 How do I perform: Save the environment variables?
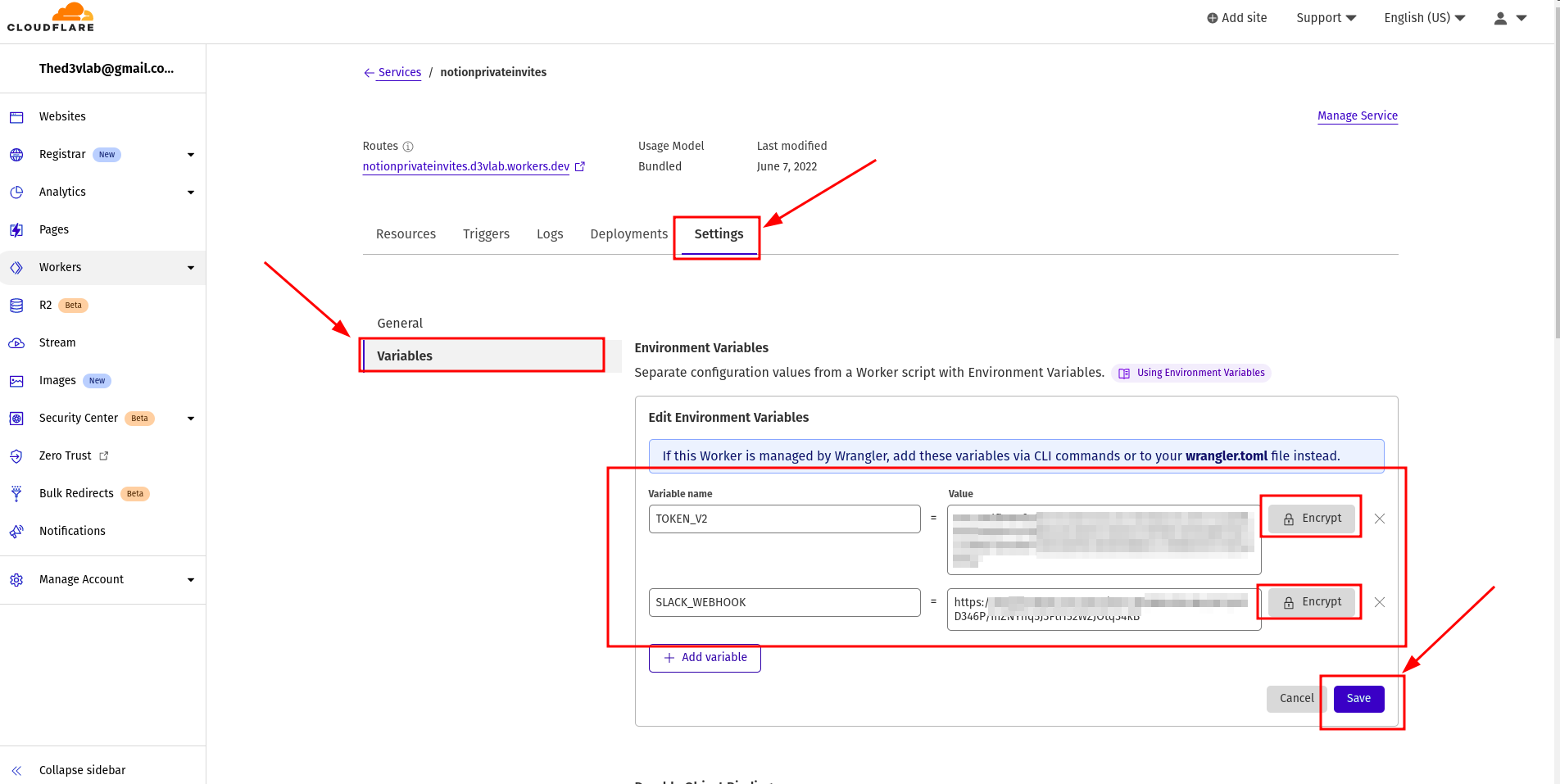(1358, 699)
